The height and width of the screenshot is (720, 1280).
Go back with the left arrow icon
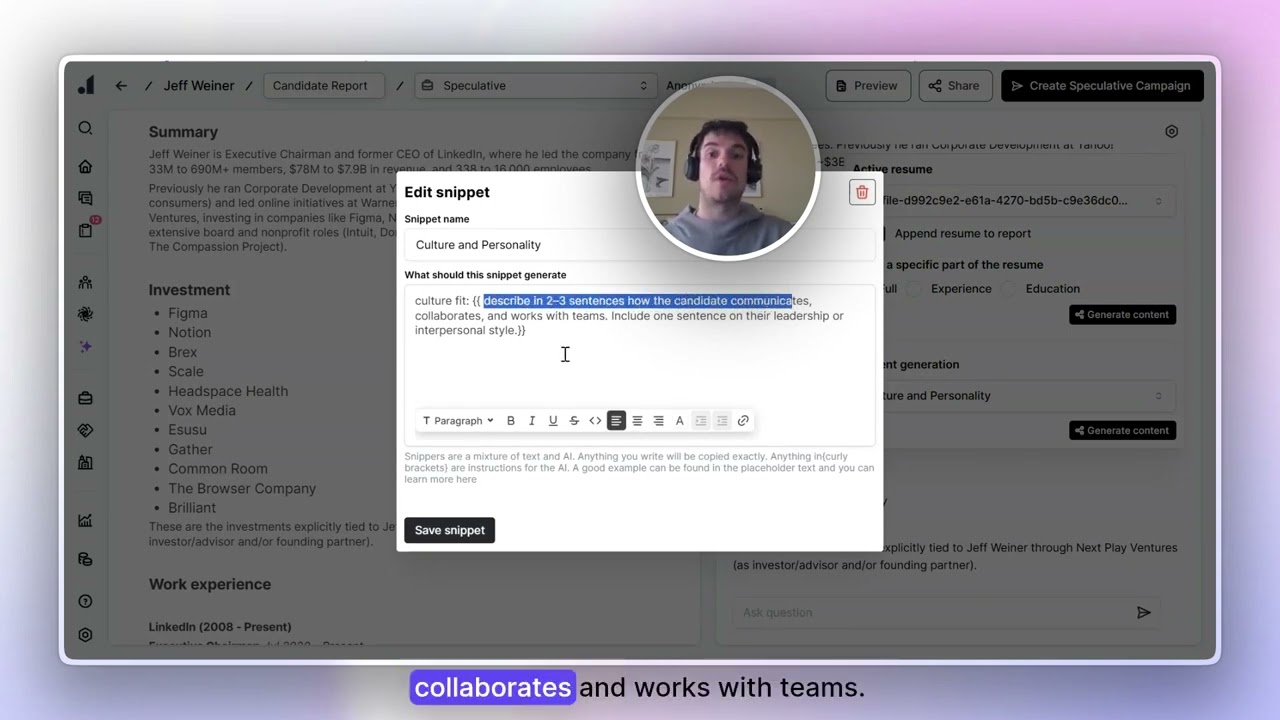pos(121,86)
